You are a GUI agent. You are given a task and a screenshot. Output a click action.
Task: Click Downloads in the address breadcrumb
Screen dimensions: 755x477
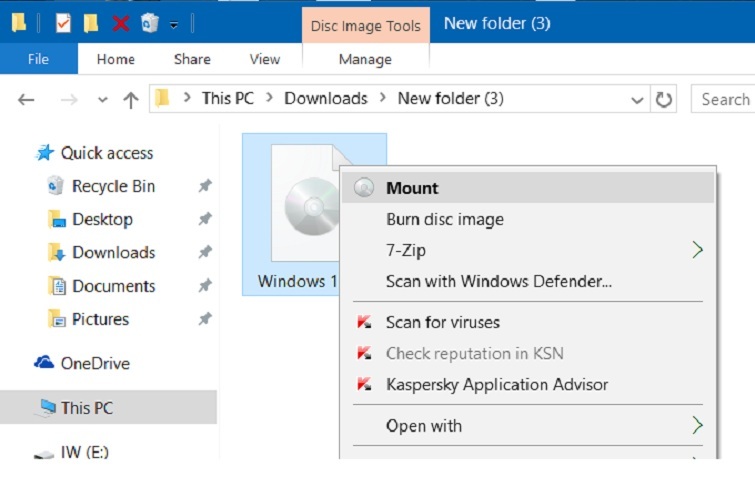pos(326,98)
